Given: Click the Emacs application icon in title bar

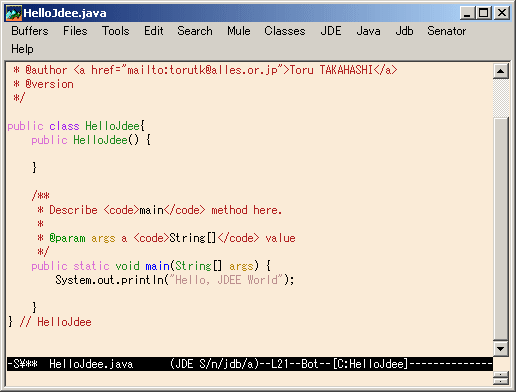Looking at the screenshot, I should point(13,13).
